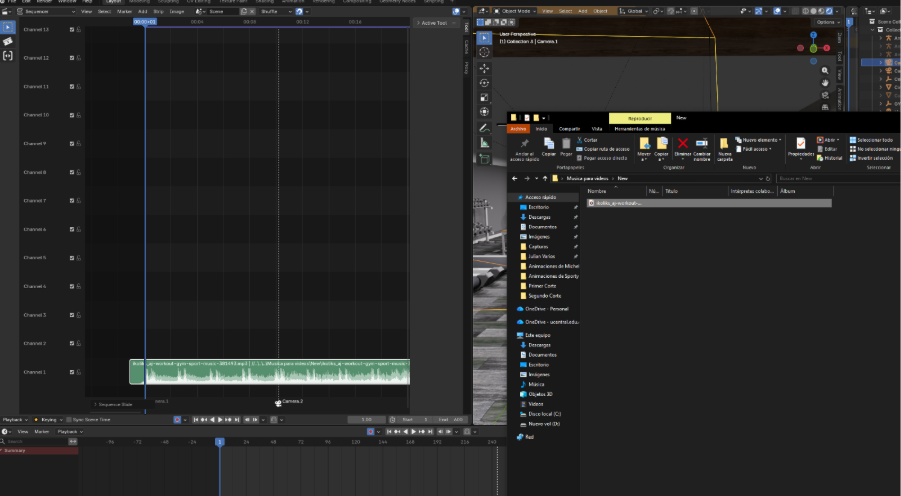Enable the Sync Scene Time checkbox
The width and height of the screenshot is (901, 496).
point(69,420)
